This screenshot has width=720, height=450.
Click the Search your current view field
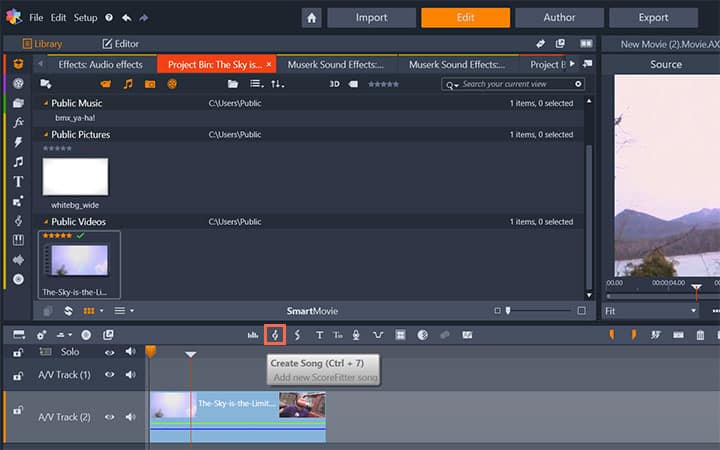click(513, 84)
